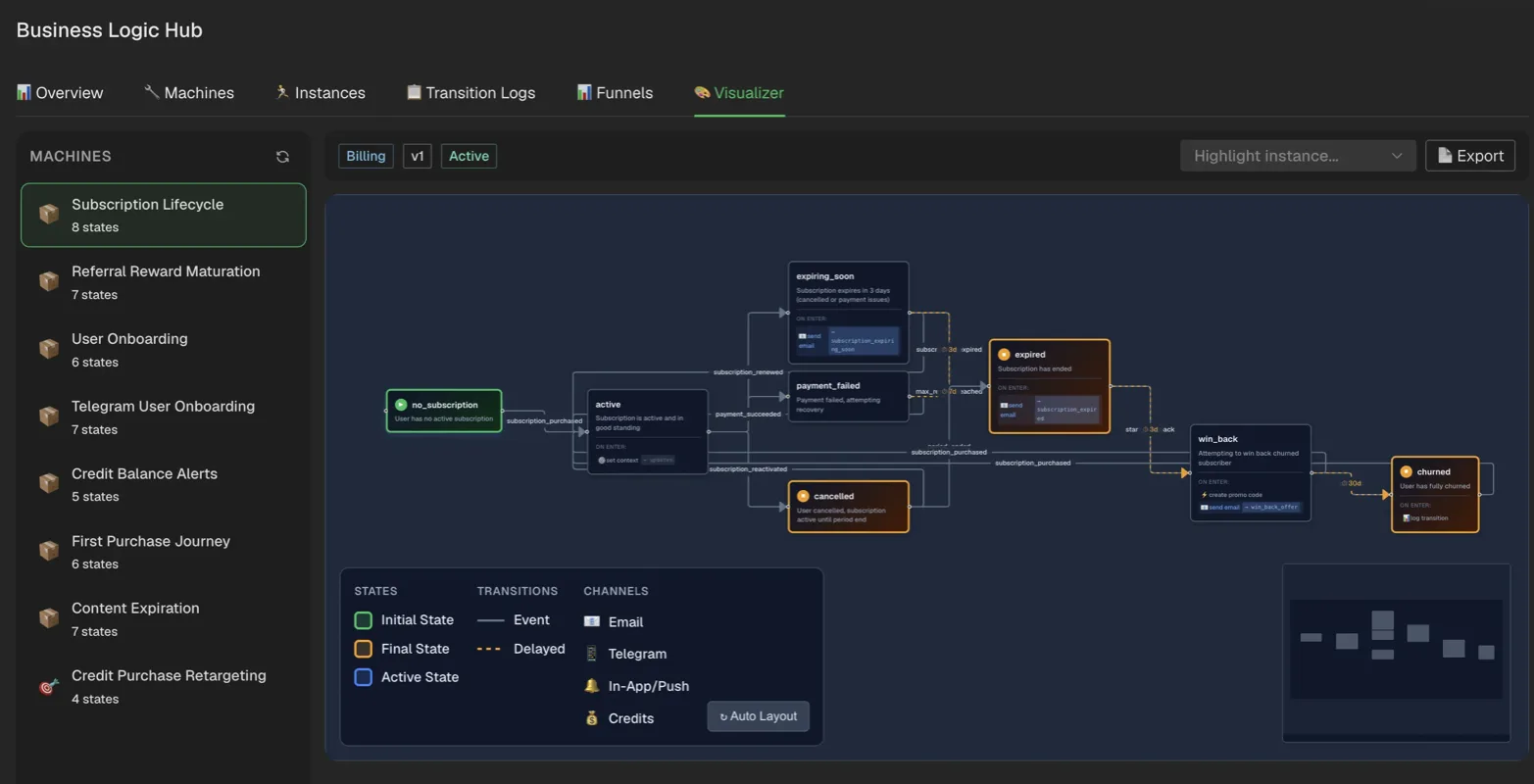Click the 30d delay label near churned
1534x784 pixels.
(1353, 483)
